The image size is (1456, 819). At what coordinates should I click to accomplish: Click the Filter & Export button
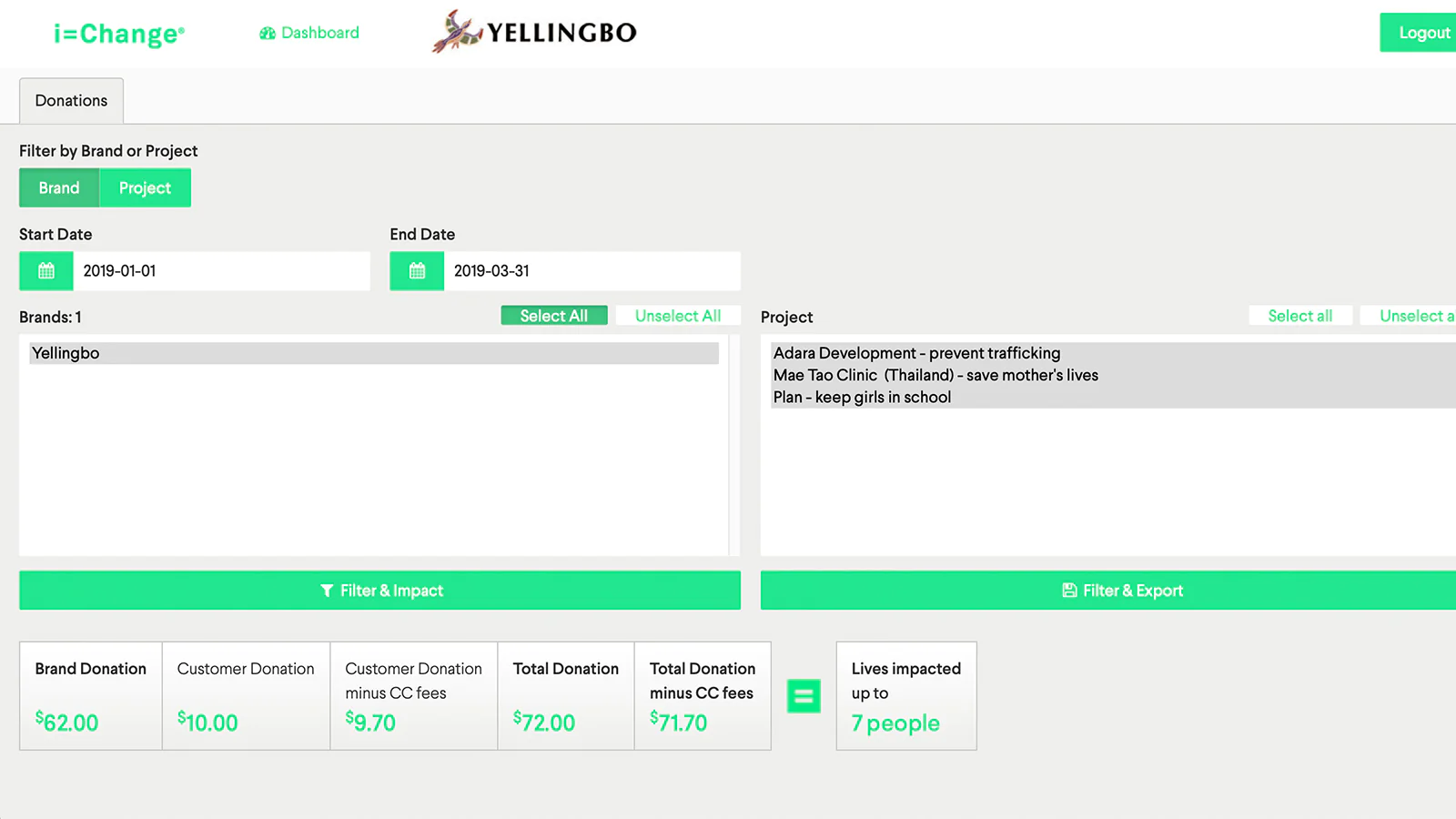(1108, 591)
